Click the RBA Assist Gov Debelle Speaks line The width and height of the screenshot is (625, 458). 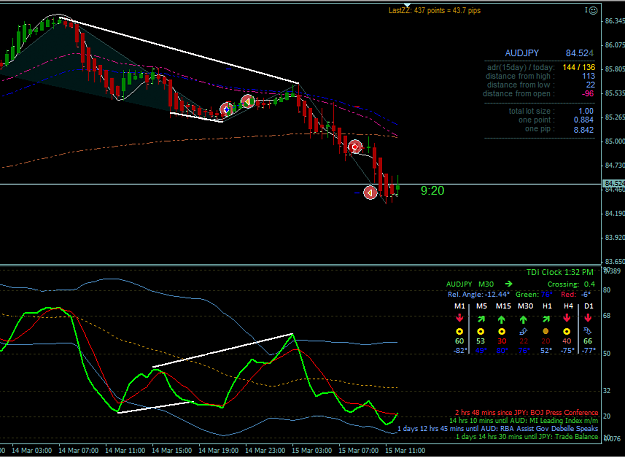pyautogui.click(x=498, y=429)
